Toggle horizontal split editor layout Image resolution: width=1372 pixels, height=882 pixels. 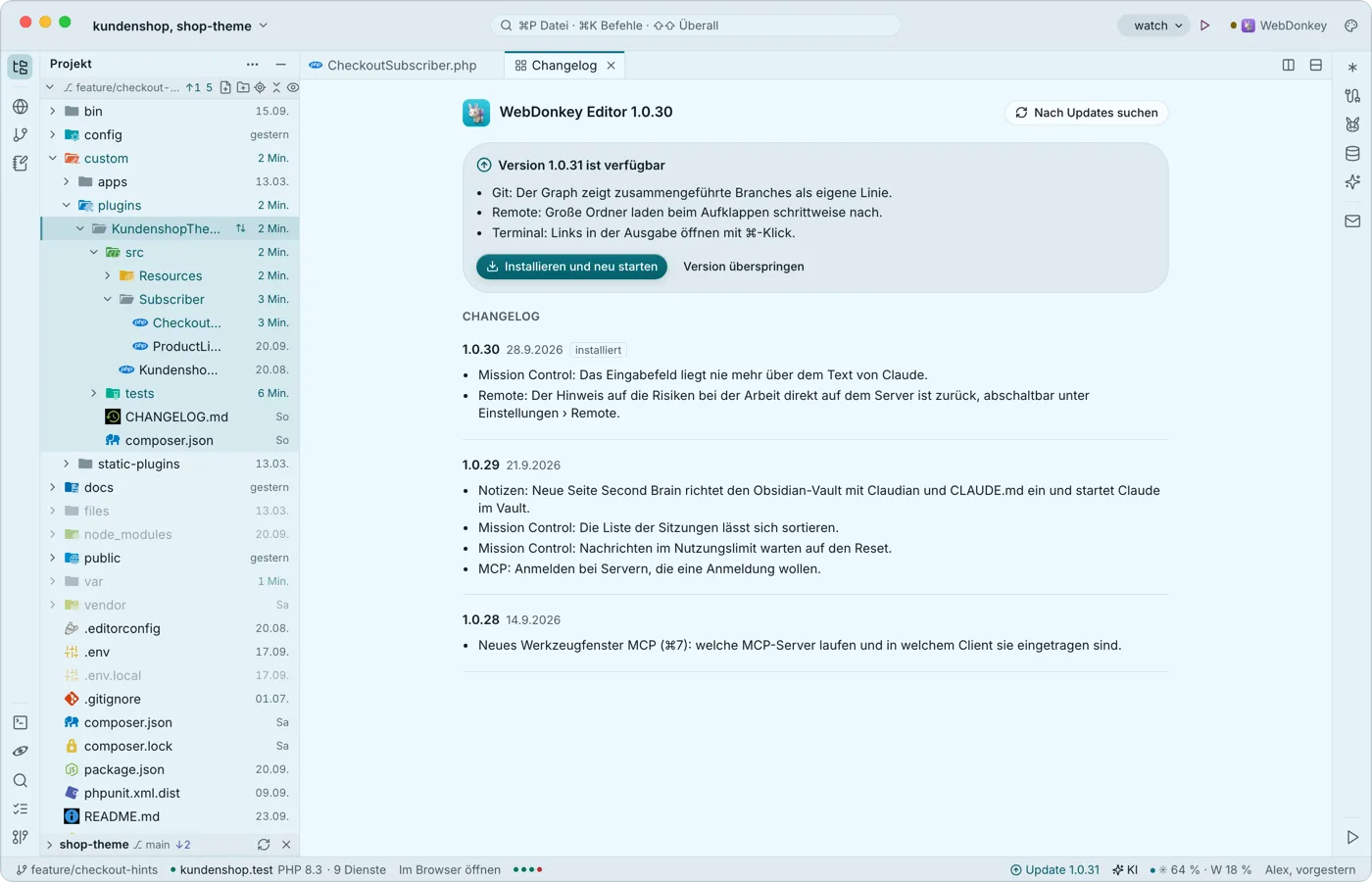[1316, 65]
